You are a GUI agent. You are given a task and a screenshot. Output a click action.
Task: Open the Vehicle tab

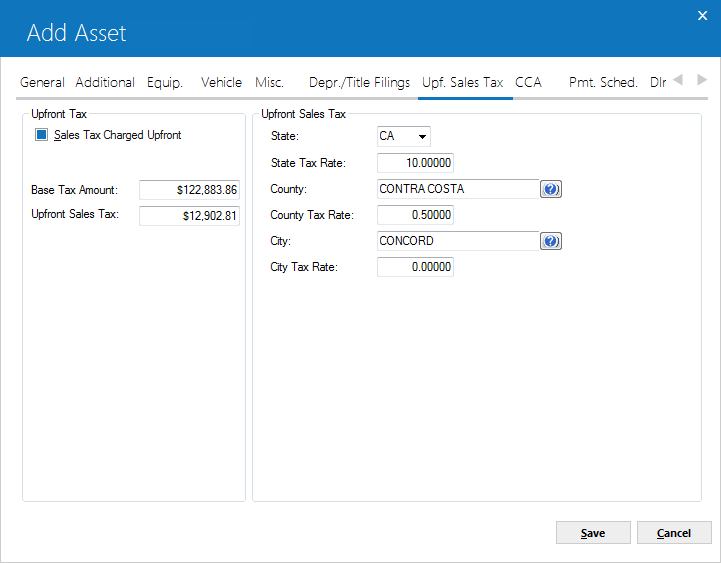pyautogui.click(x=221, y=82)
